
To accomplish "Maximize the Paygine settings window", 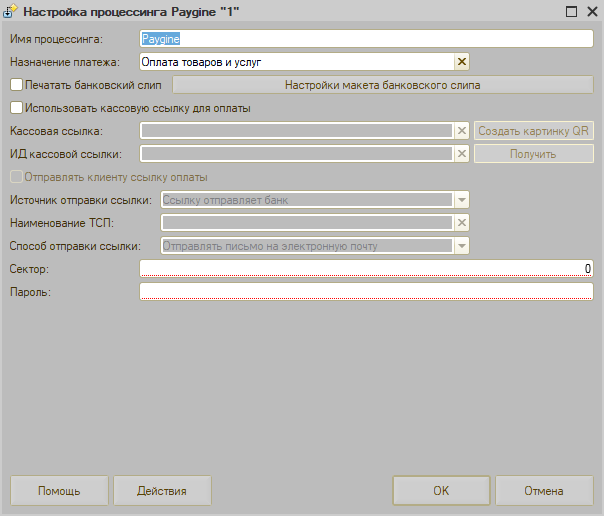I will (x=571, y=12).
